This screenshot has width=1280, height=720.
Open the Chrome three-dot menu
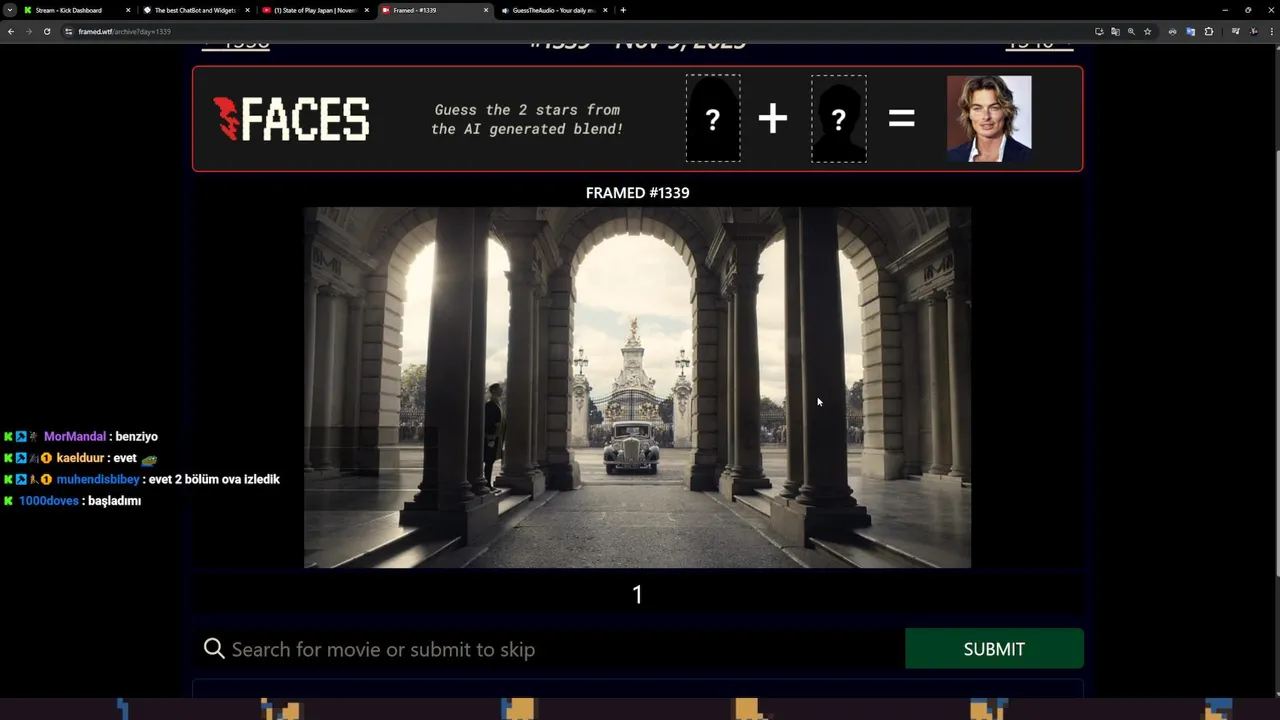click(1272, 31)
